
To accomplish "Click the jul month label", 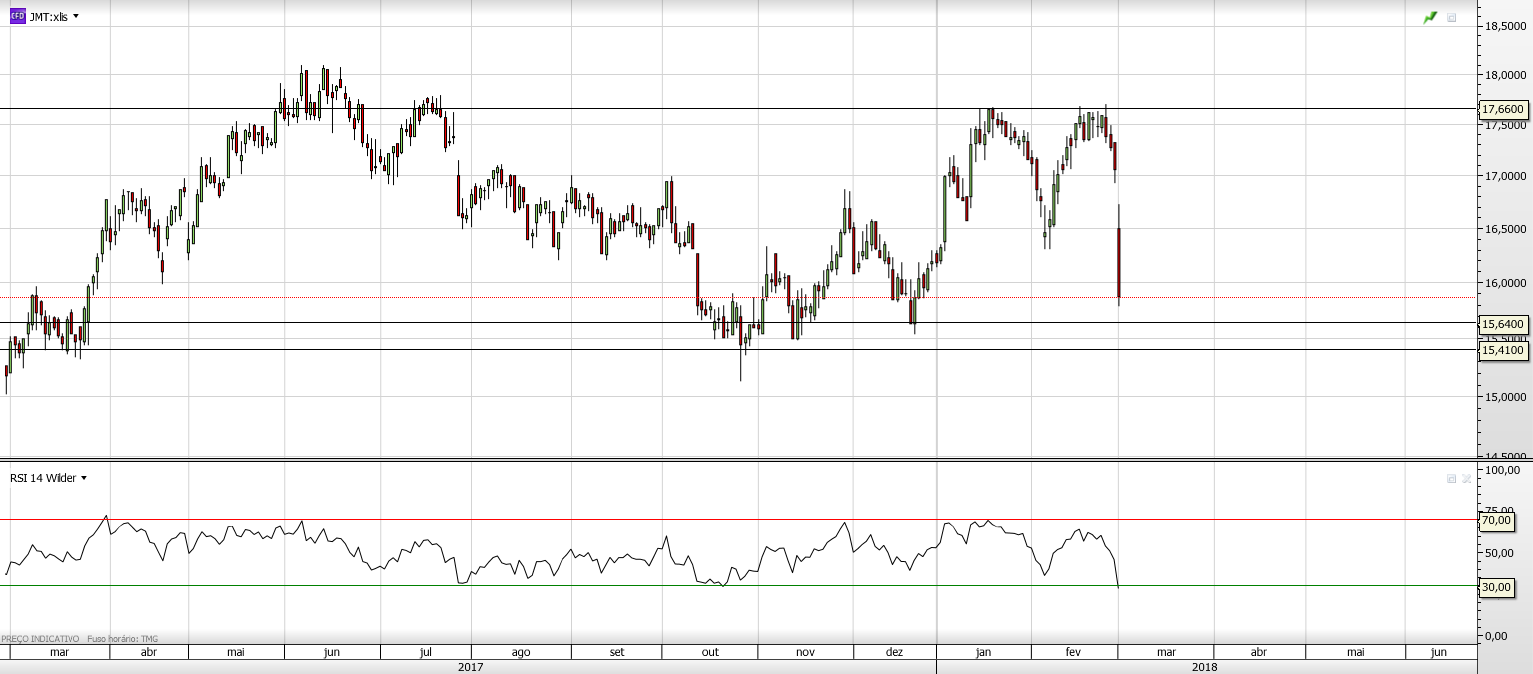I will [x=426, y=652].
